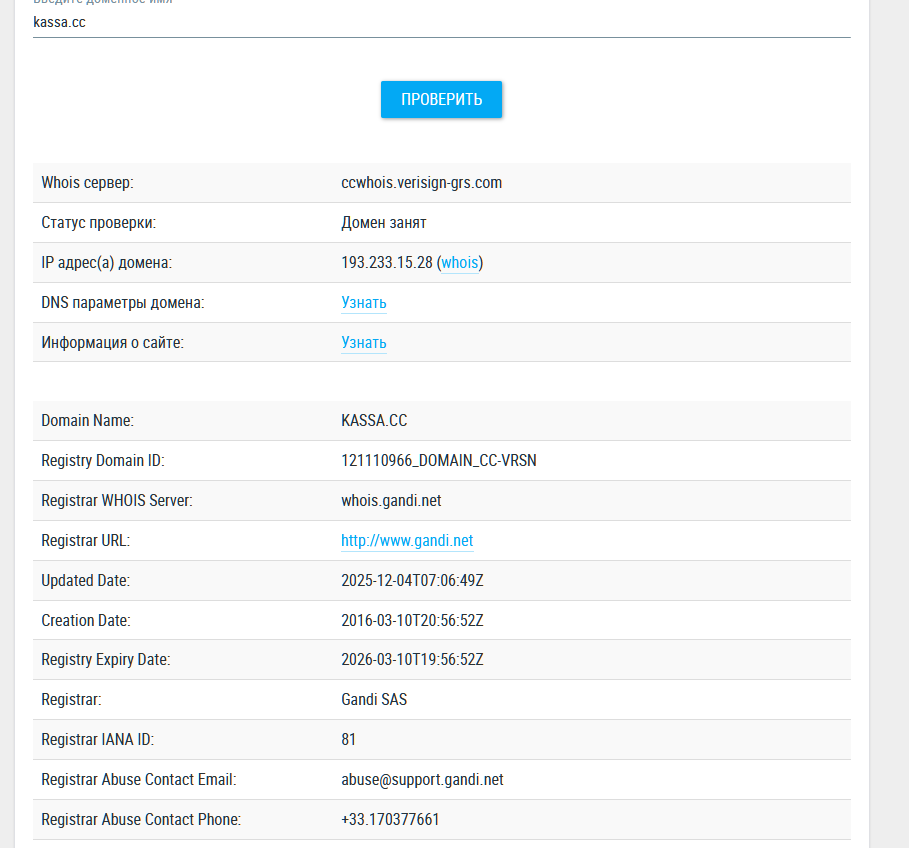
Task: Click the abuse phone number +33.170377661
Action: point(390,820)
